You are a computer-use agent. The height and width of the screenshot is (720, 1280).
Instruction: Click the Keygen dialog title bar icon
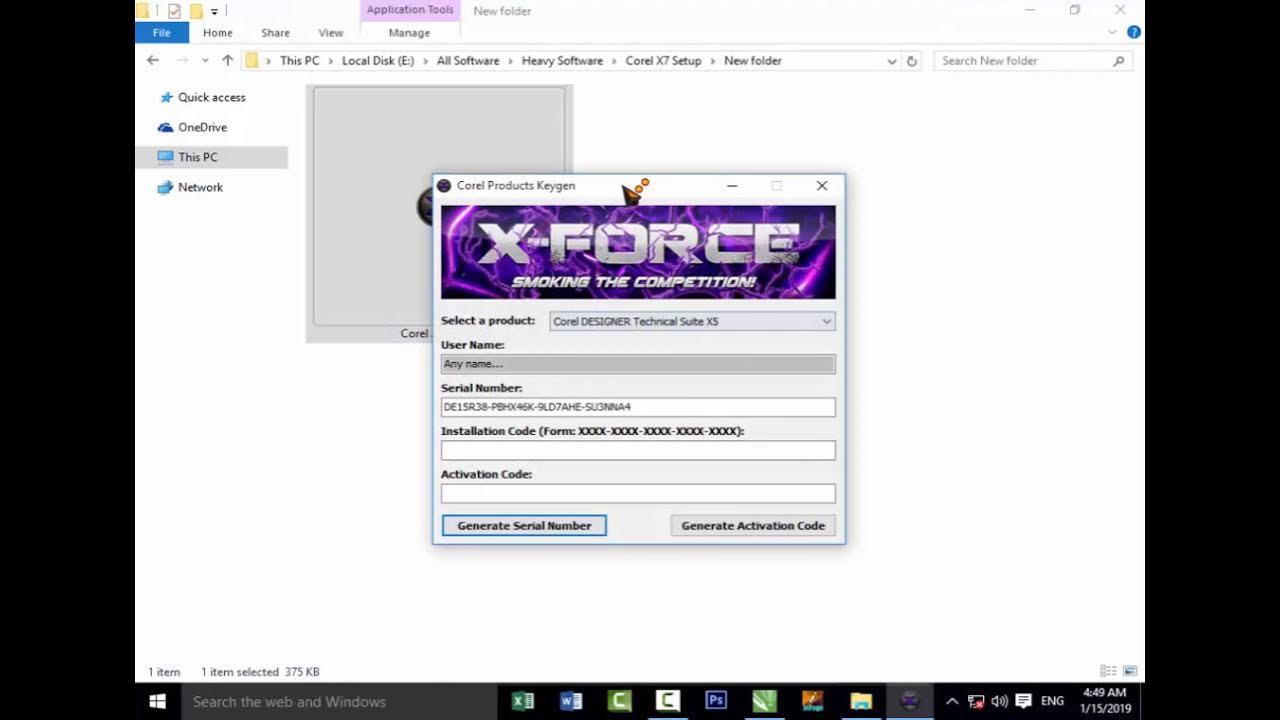point(444,186)
